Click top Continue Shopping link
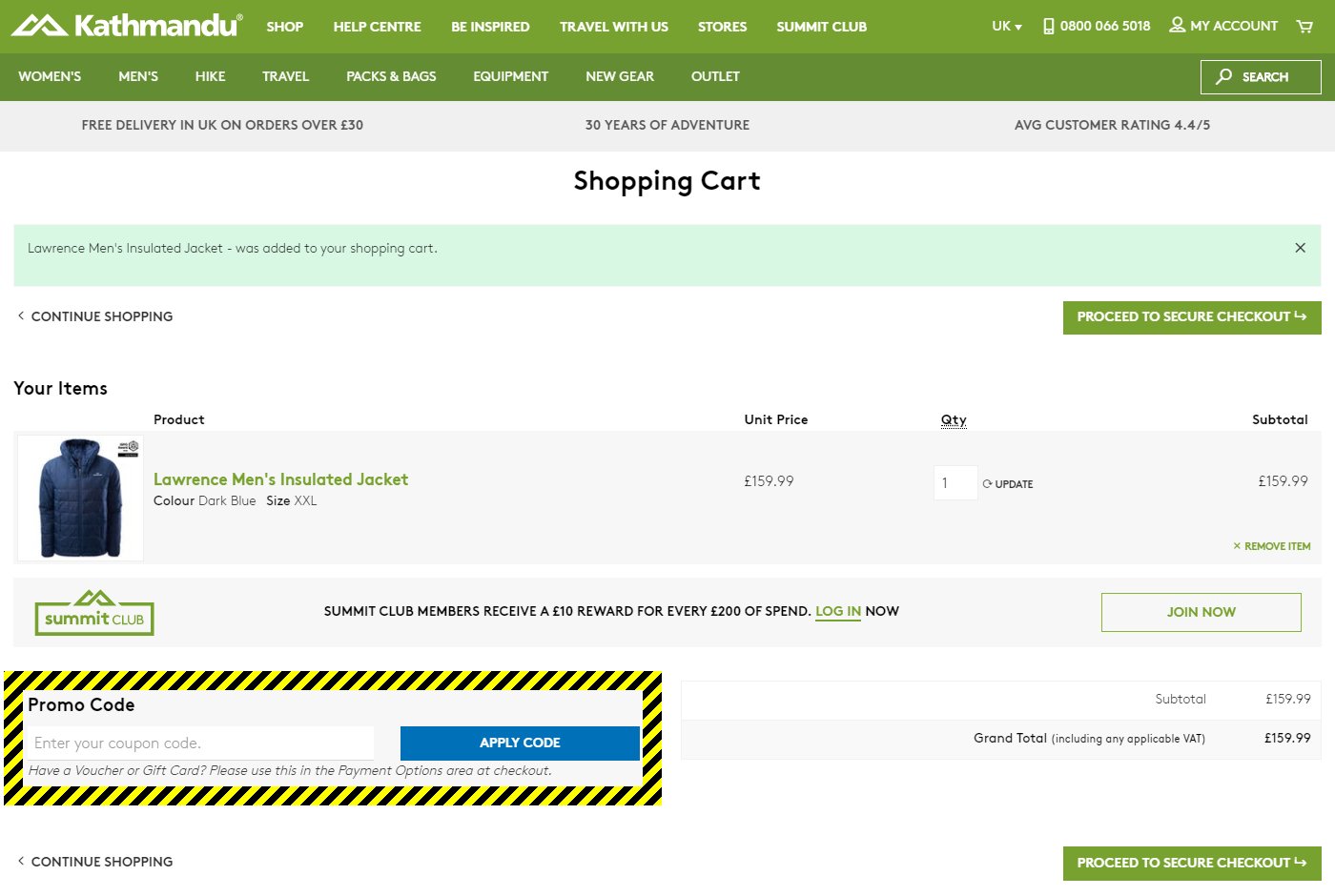Screen dimensions: 1335x896 [95, 316]
